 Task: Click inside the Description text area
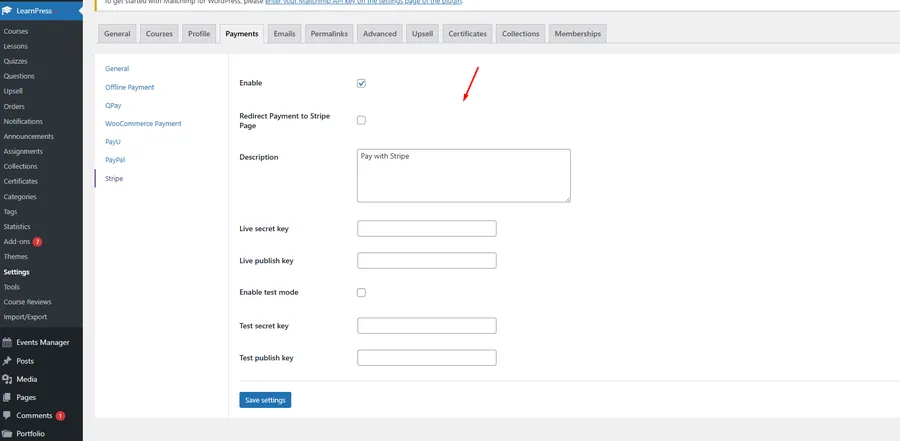463,176
